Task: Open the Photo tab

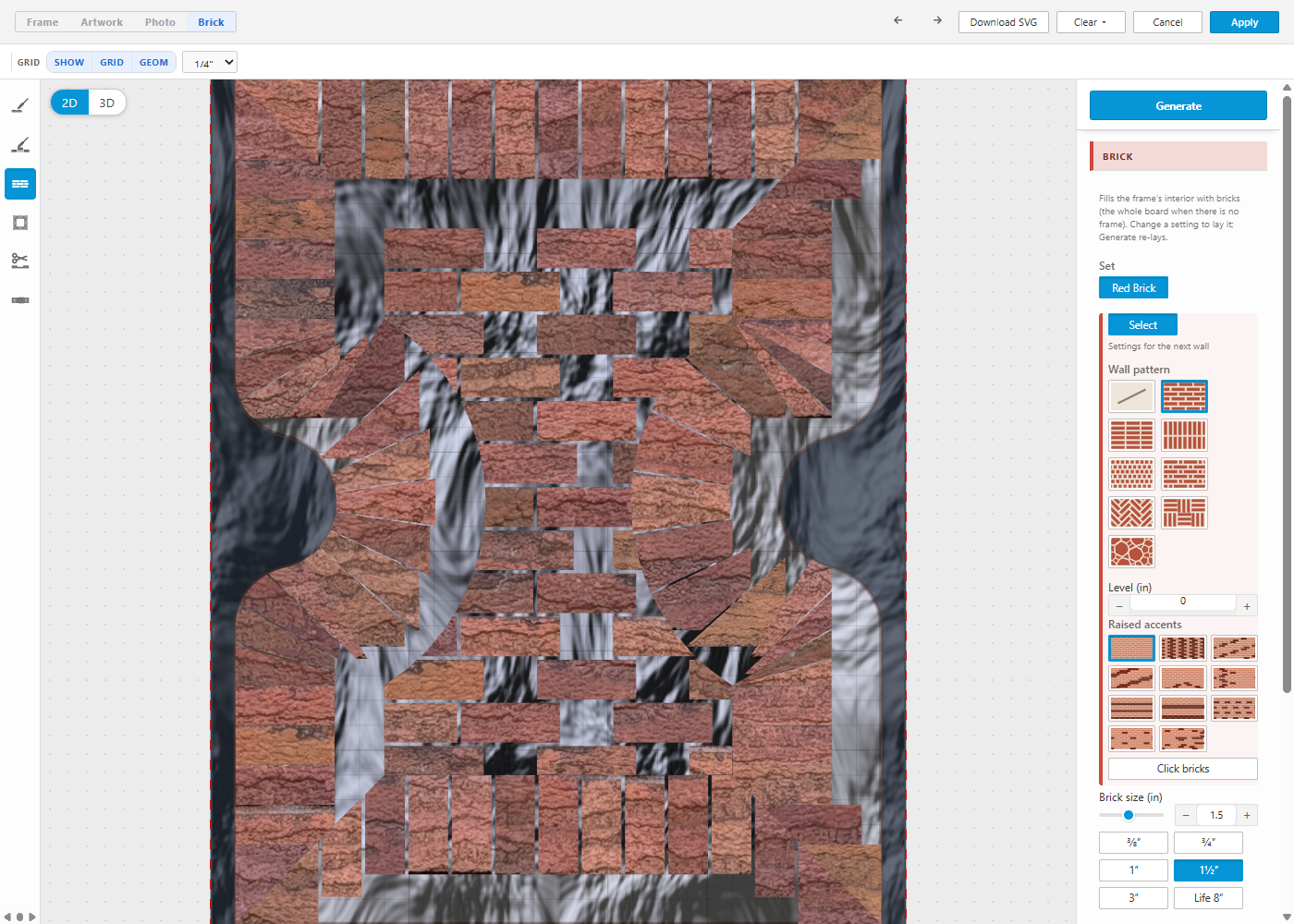Action: pos(160,22)
